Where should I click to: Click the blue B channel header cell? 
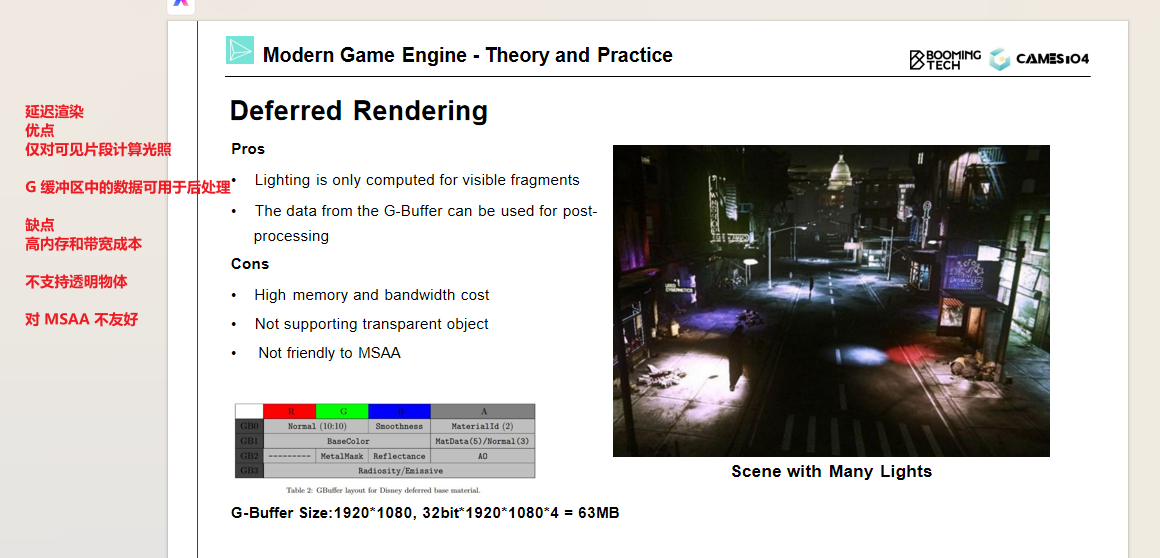399,411
